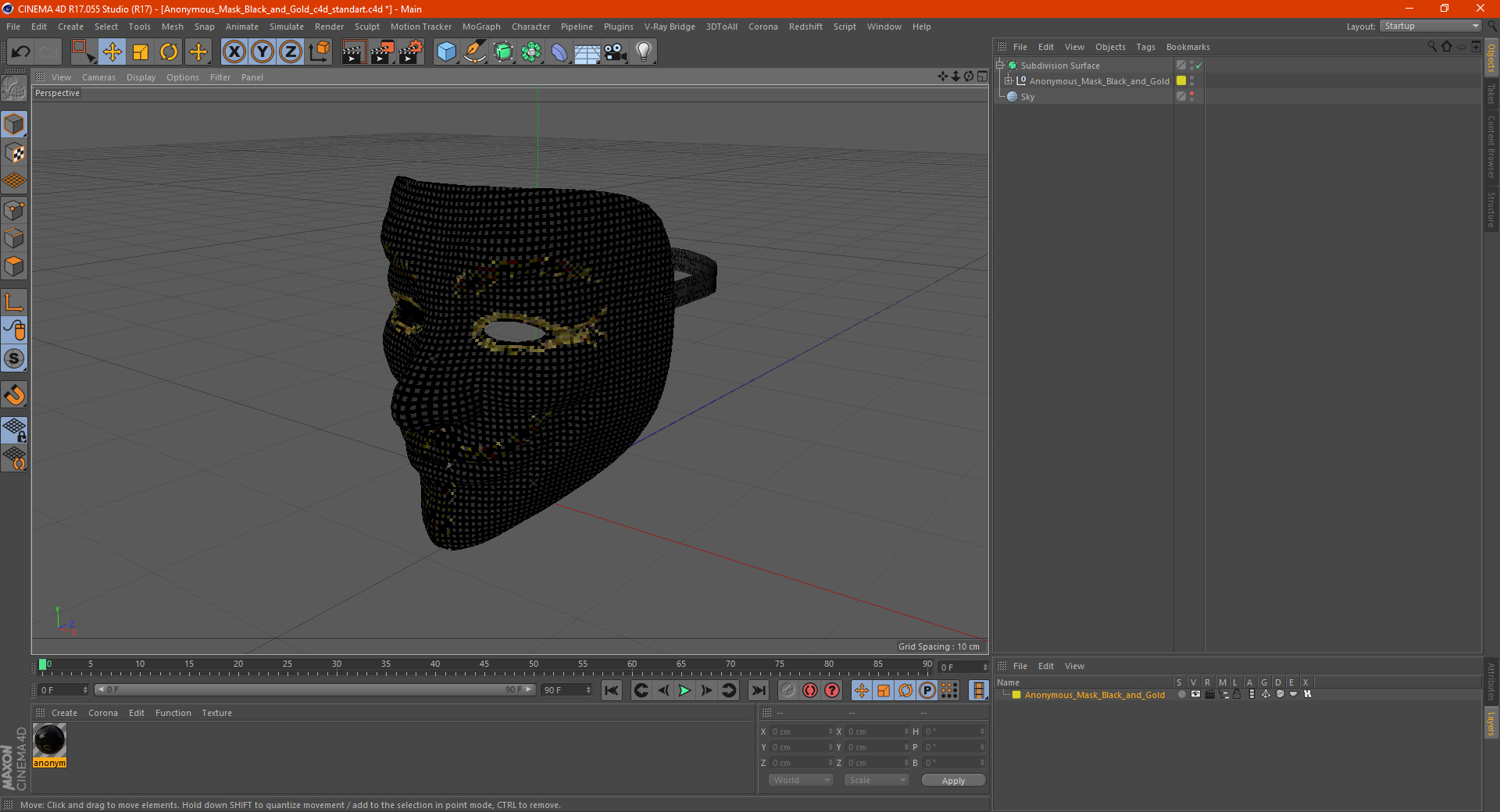Select the Spline Pen tool icon

click(x=475, y=52)
